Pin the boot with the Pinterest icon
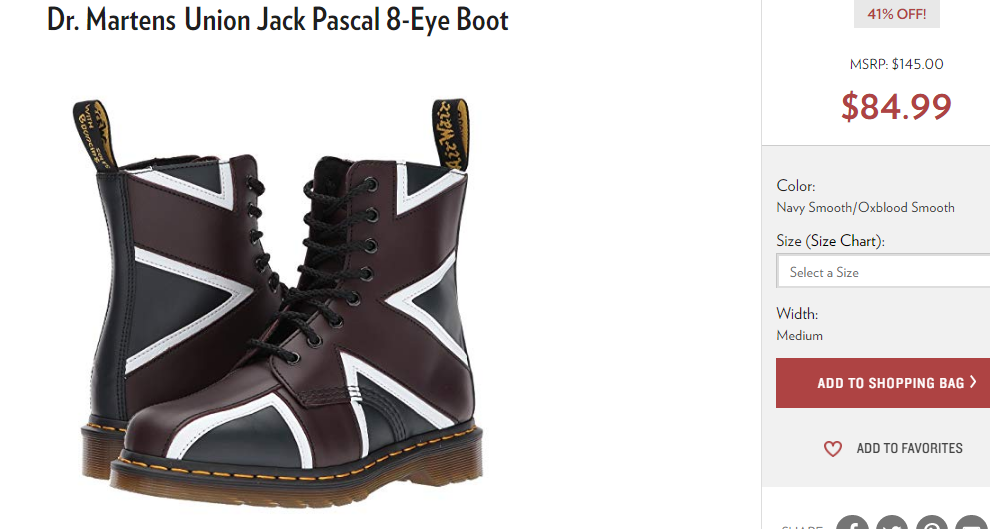 pyautogui.click(x=932, y=523)
